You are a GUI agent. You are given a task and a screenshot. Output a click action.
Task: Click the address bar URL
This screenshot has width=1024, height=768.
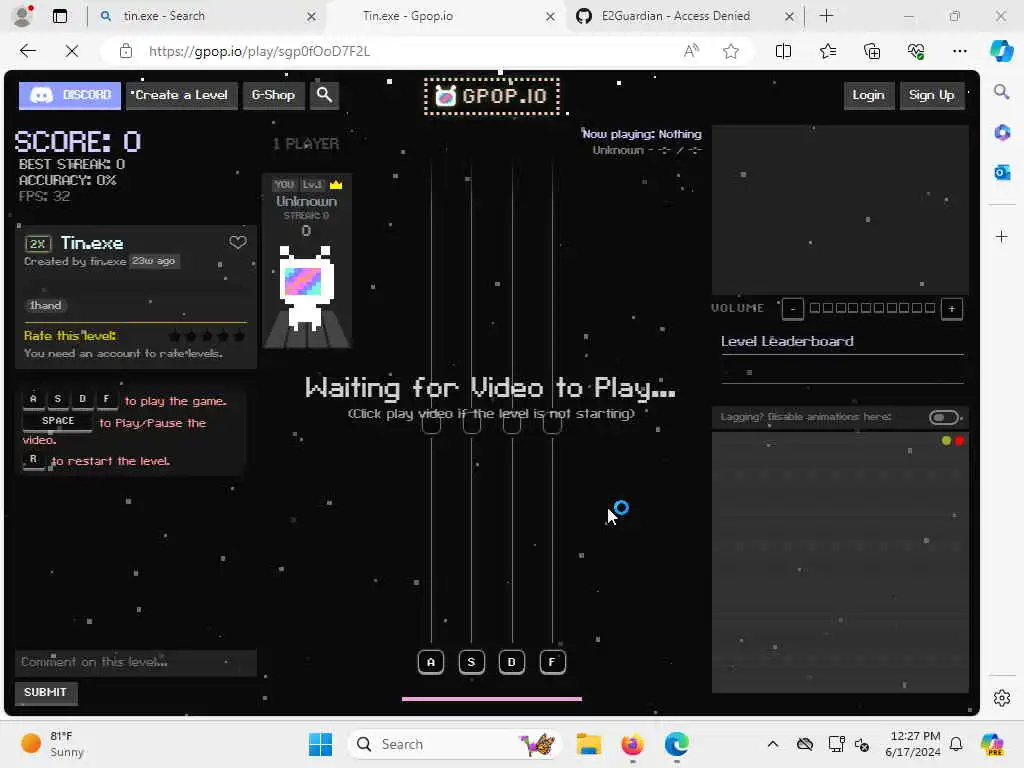point(259,51)
